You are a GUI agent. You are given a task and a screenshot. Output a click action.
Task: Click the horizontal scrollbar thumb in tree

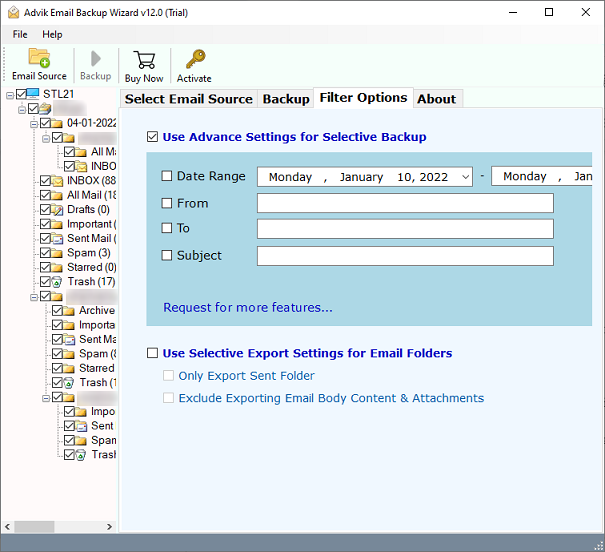(x=34, y=527)
